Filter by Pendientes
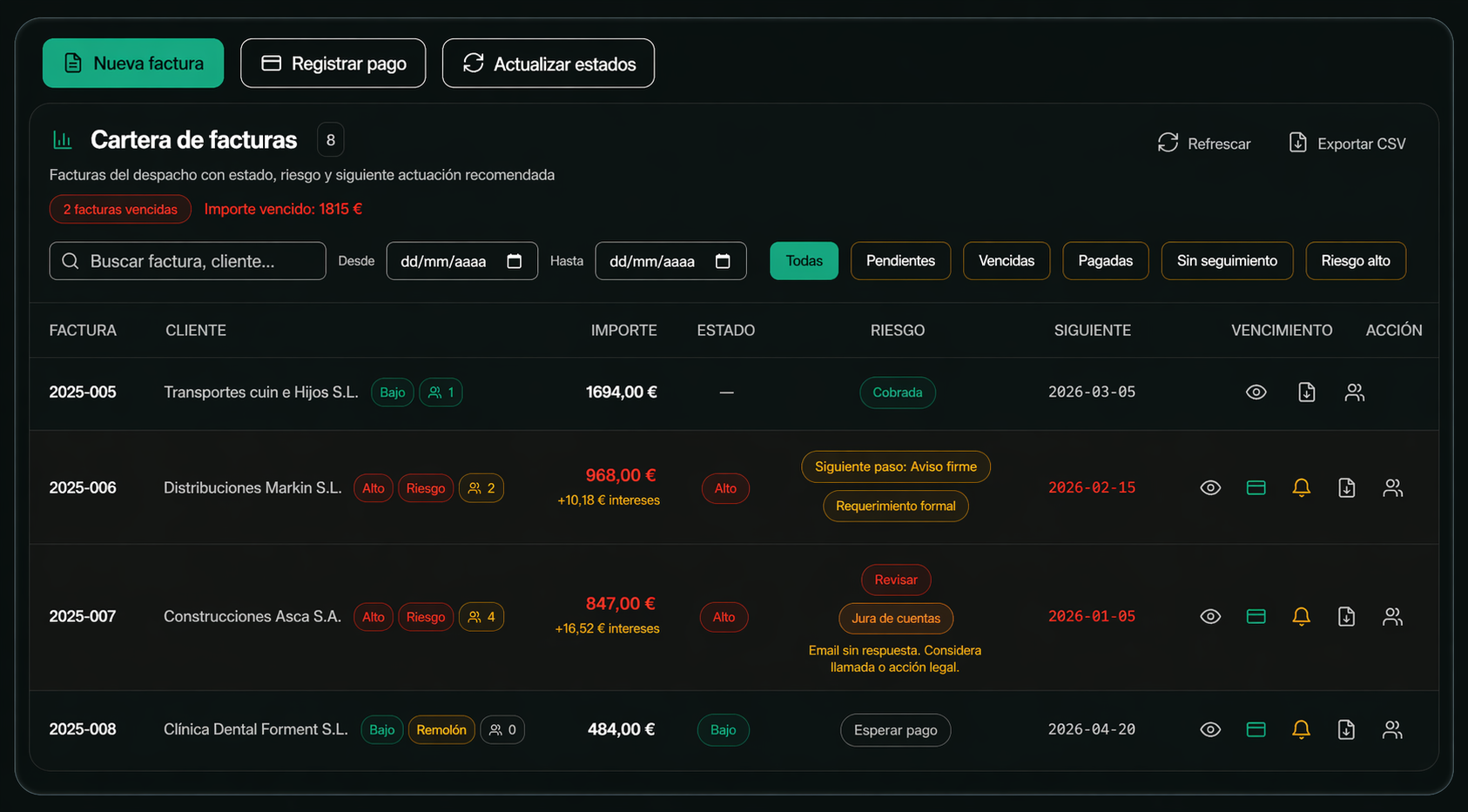This screenshot has width=1468, height=812. [x=900, y=261]
